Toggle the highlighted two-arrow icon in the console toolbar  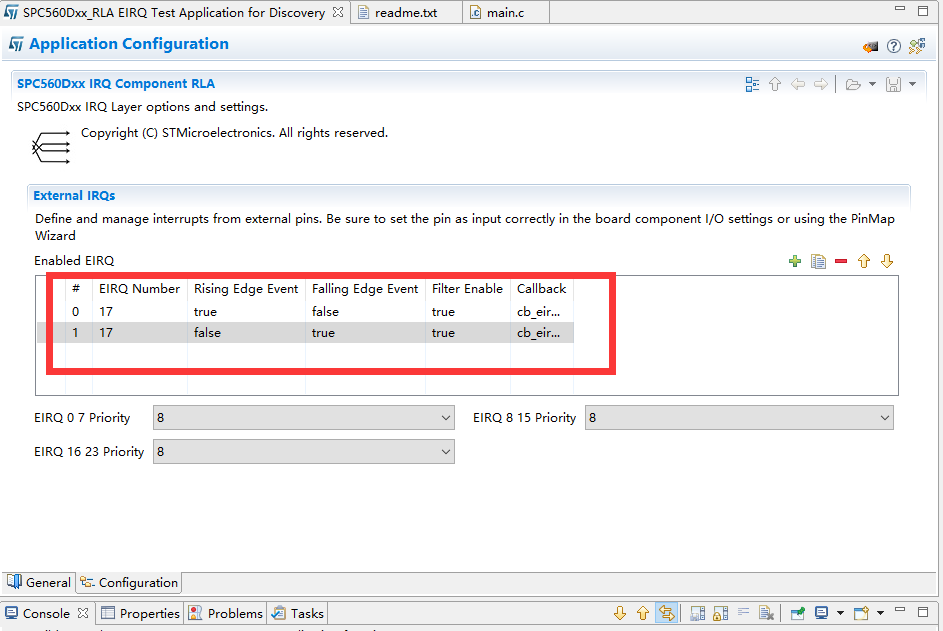pyautogui.click(x=666, y=613)
